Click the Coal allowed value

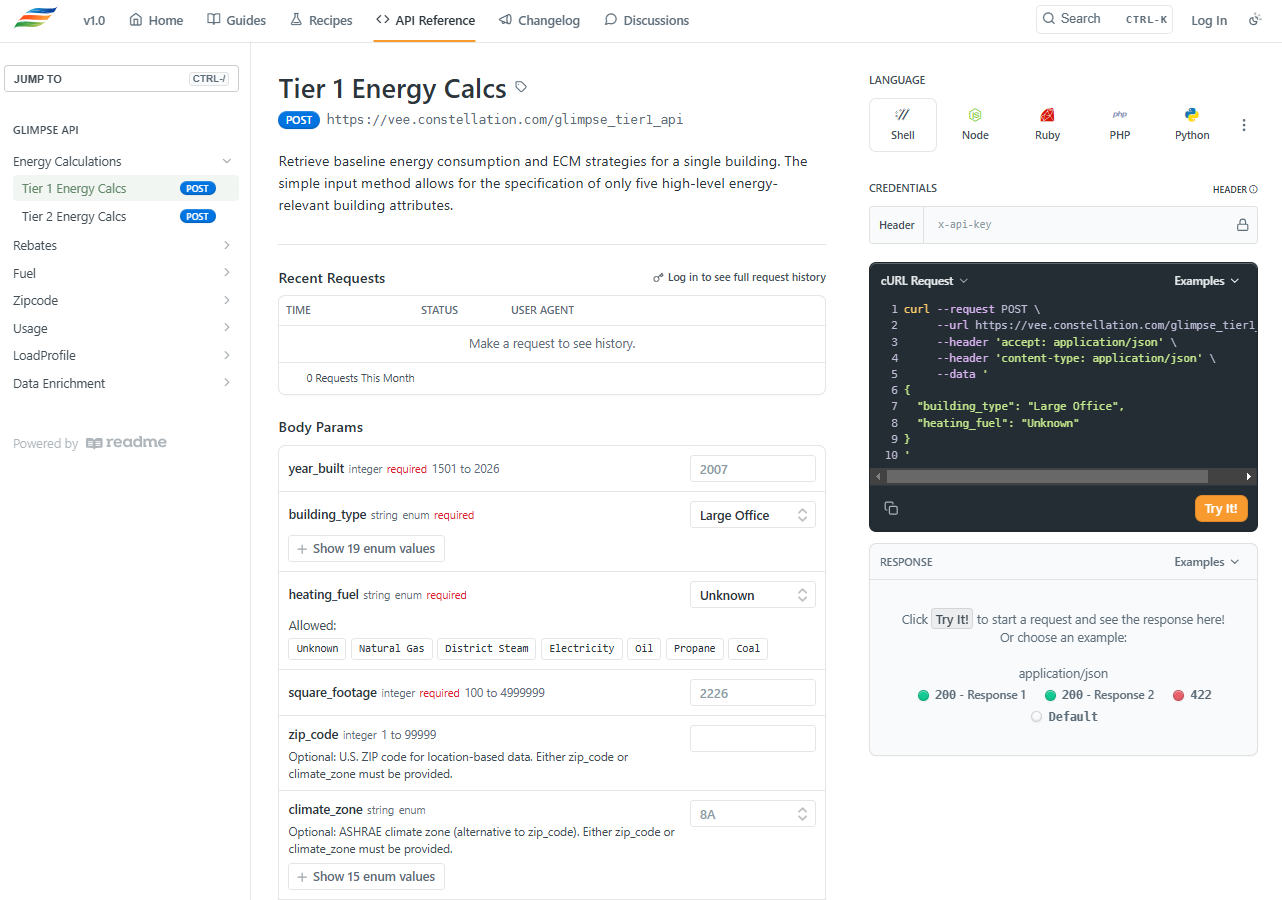click(x=748, y=648)
